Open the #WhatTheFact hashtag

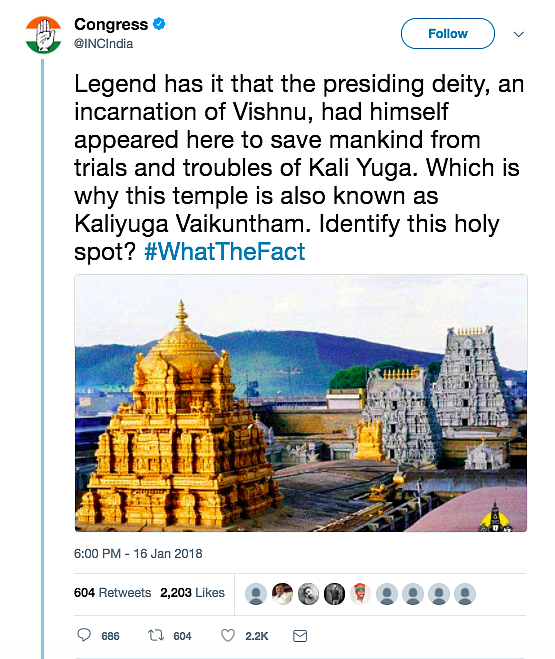click(224, 251)
